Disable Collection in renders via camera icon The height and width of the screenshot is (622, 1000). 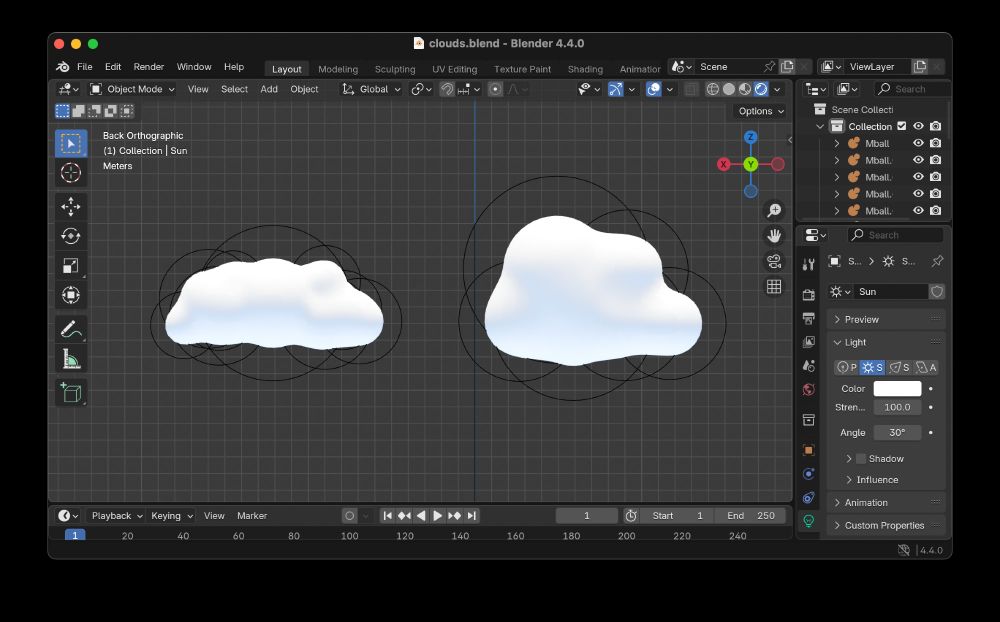(936, 126)
